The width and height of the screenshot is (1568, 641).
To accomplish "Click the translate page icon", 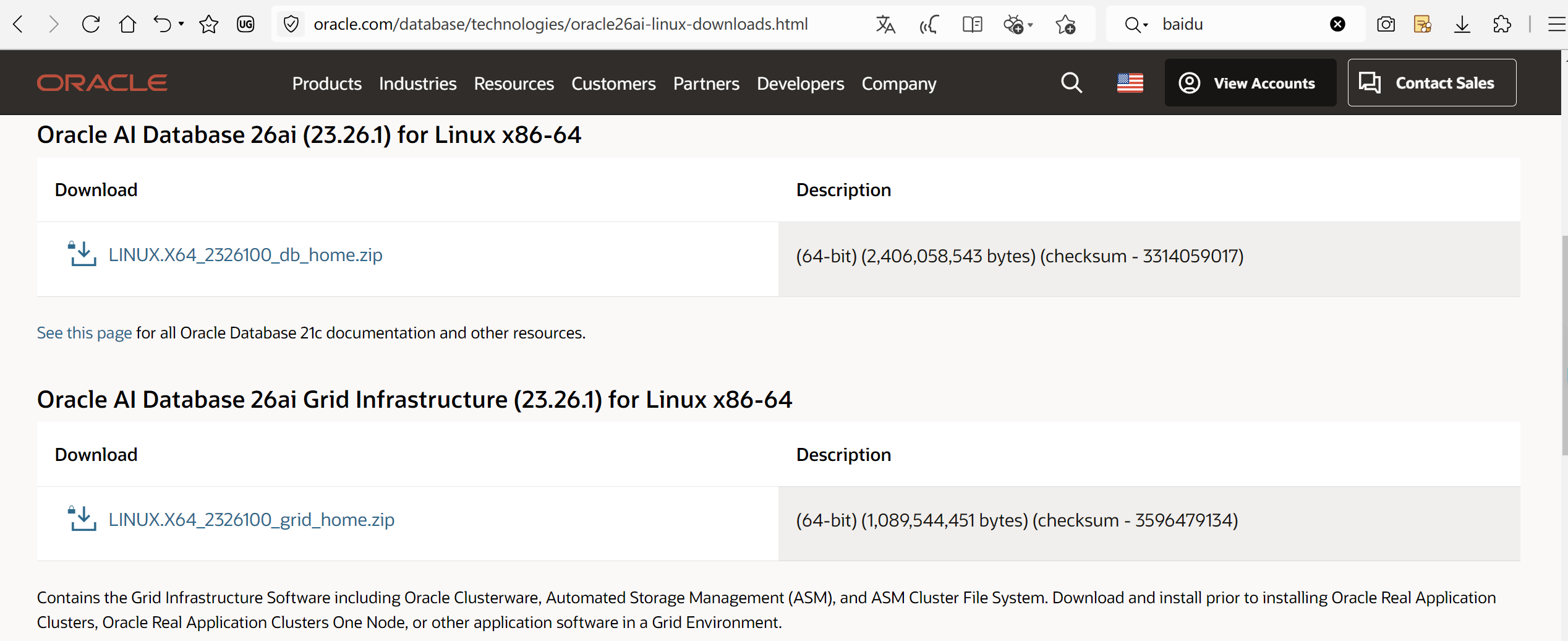I will 885,24.
